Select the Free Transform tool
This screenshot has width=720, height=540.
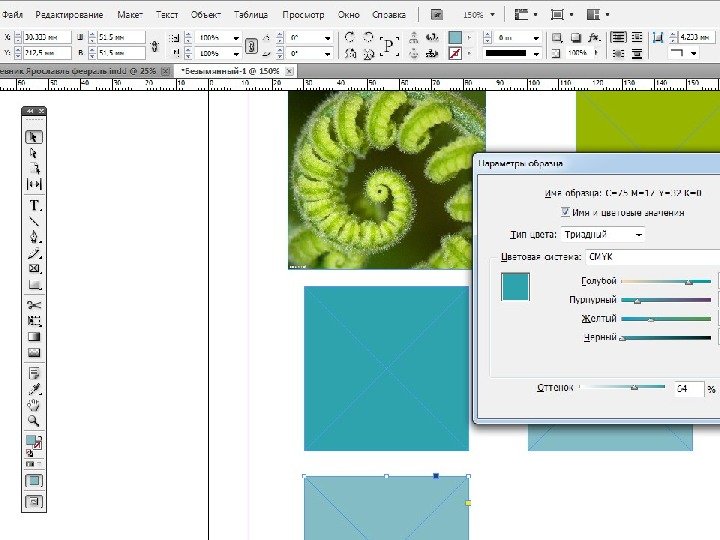click(x=34, y=321)
